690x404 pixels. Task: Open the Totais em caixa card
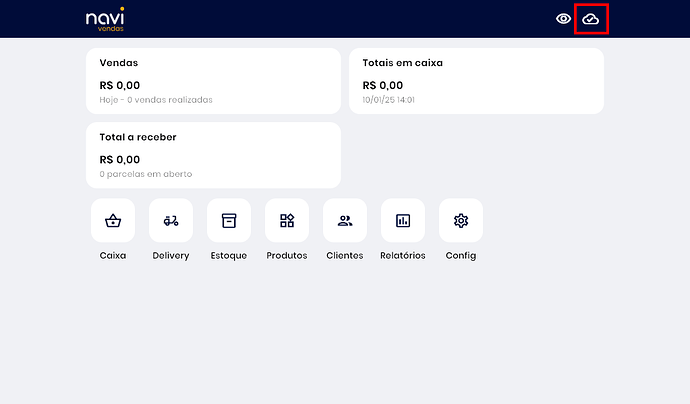coord(476,80)
